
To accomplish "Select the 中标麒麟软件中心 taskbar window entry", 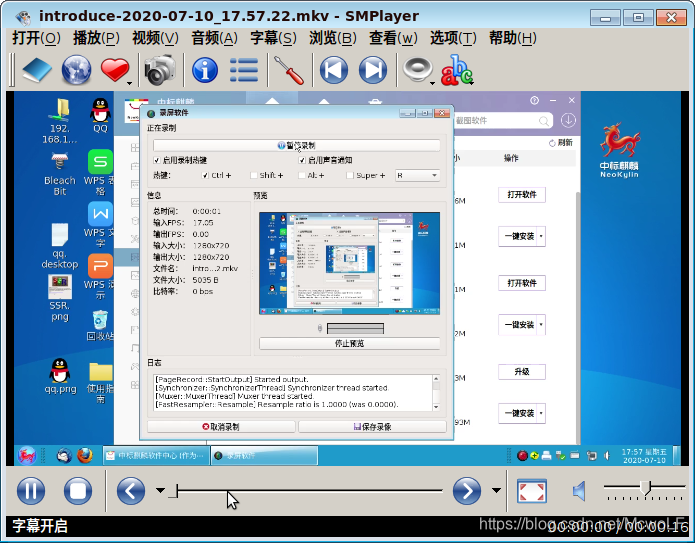I will coord(156,455).
